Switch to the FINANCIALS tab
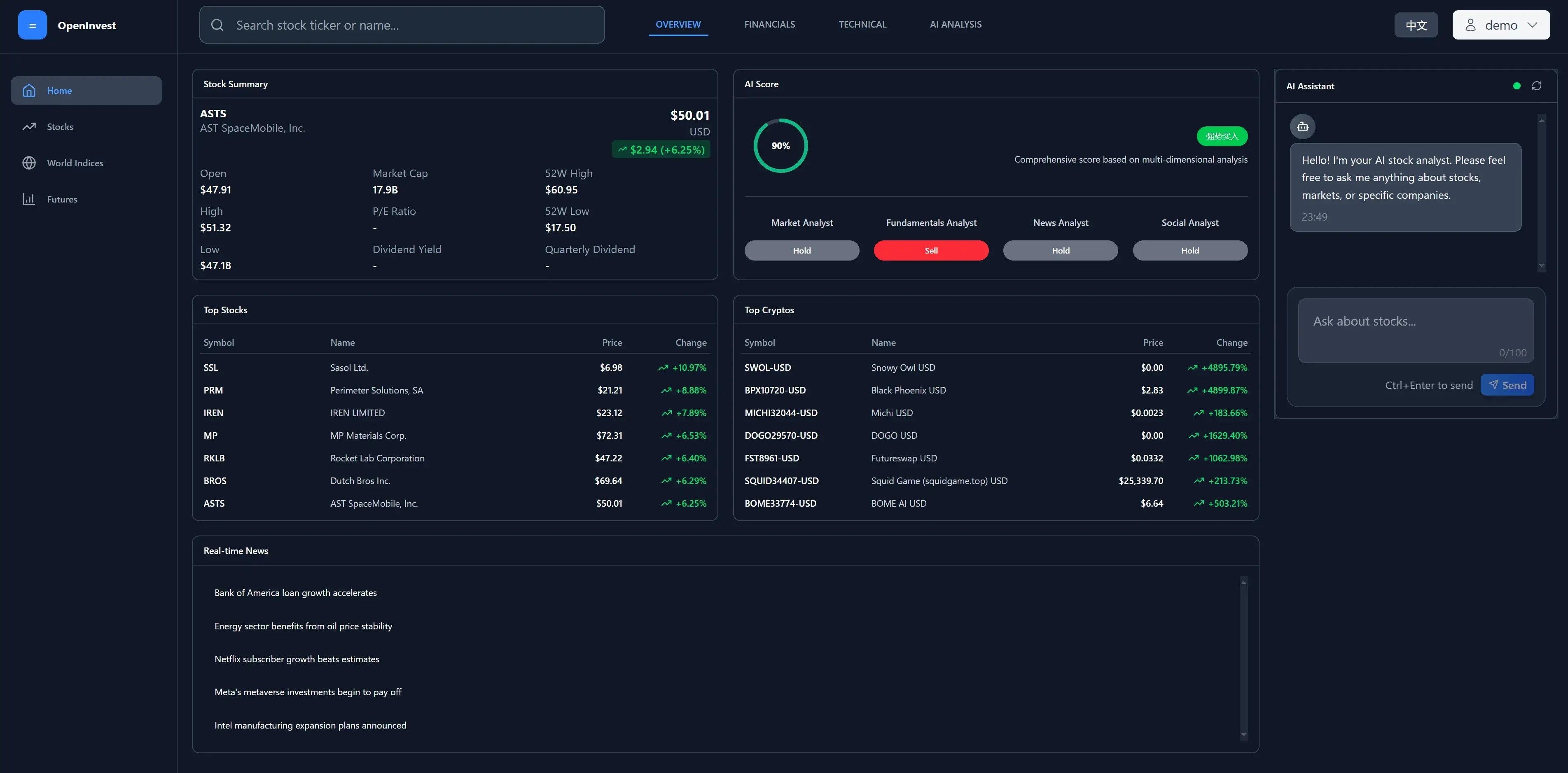 coord(769,24)
